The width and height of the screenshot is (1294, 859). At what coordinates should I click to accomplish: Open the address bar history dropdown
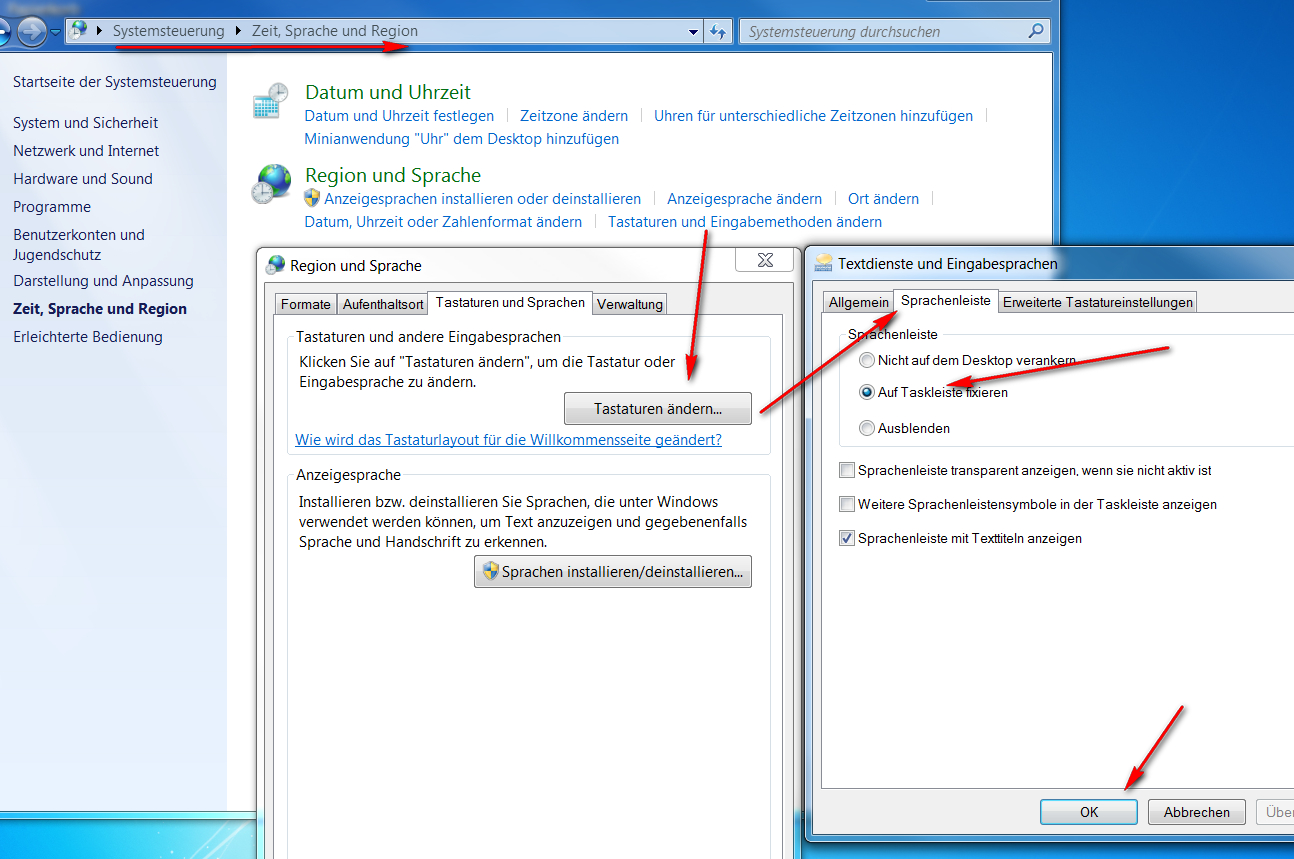click(694, 32)
